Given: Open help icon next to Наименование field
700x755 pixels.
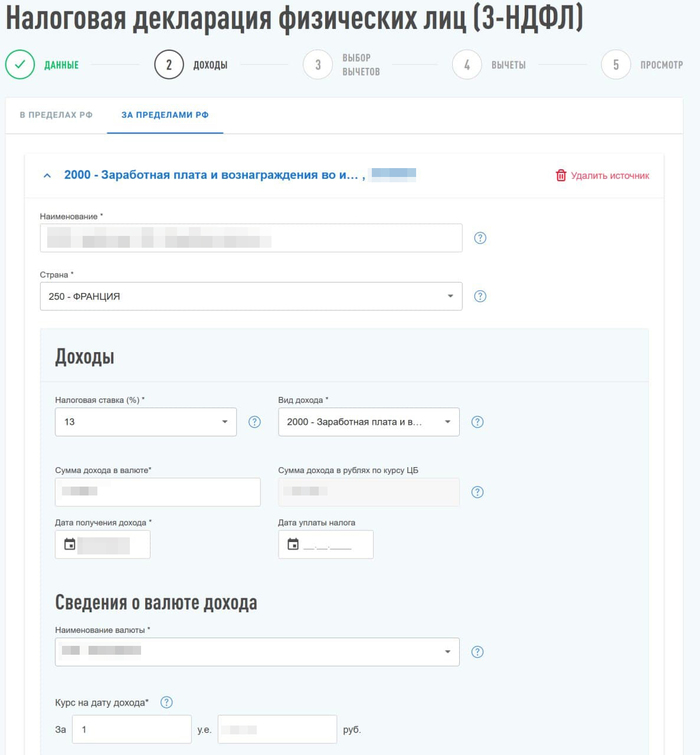Looking at the screenshot, I should 480,238.
